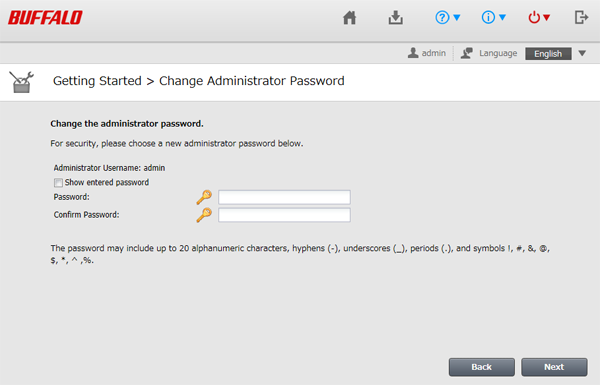Focus the Password input field

click(284, 197)
